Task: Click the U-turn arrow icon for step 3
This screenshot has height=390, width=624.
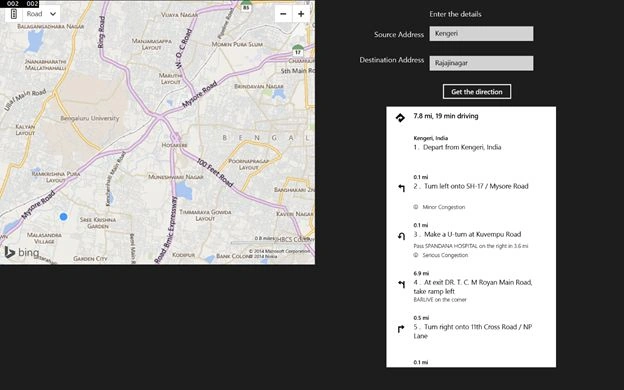Action: (x=402, y=236)
